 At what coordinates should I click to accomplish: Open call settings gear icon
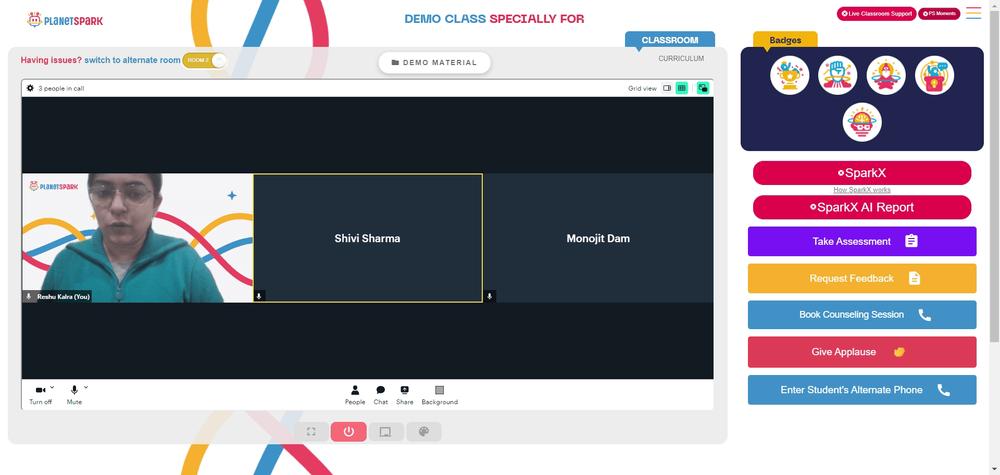tap(30, 88)
